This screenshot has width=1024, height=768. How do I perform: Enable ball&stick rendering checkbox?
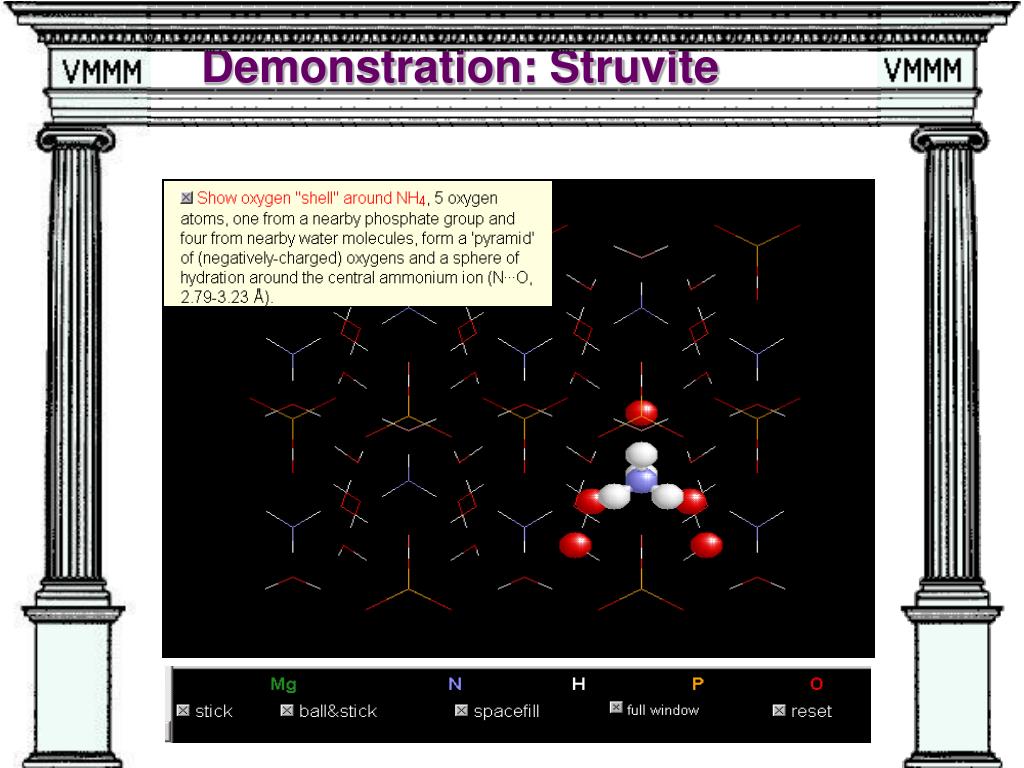click(x=287, y=710)
